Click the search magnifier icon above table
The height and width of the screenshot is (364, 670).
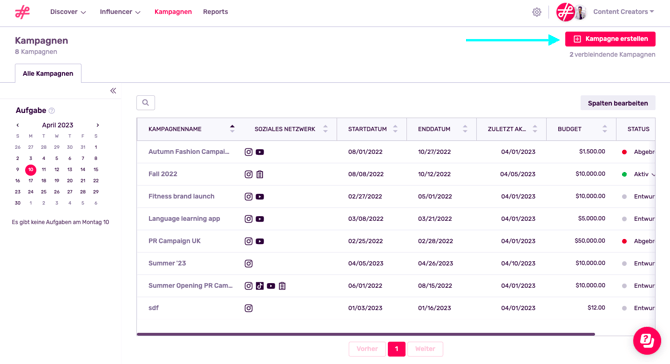pyautogui.click(x=146, y=103)
